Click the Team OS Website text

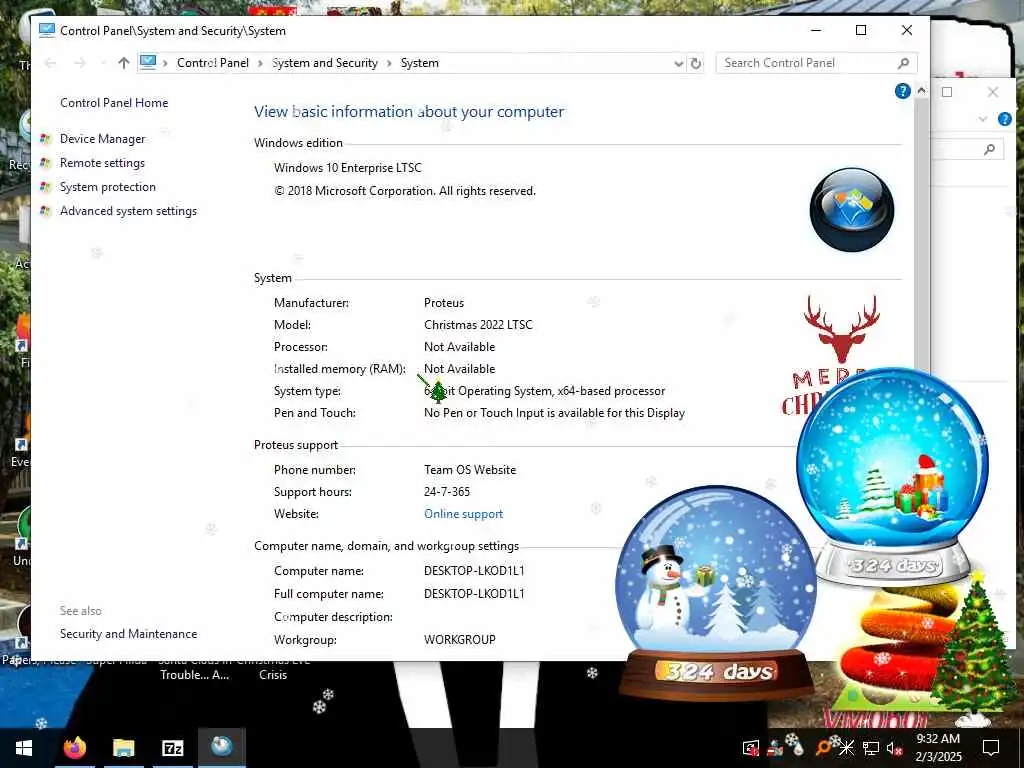click(470, 470)
